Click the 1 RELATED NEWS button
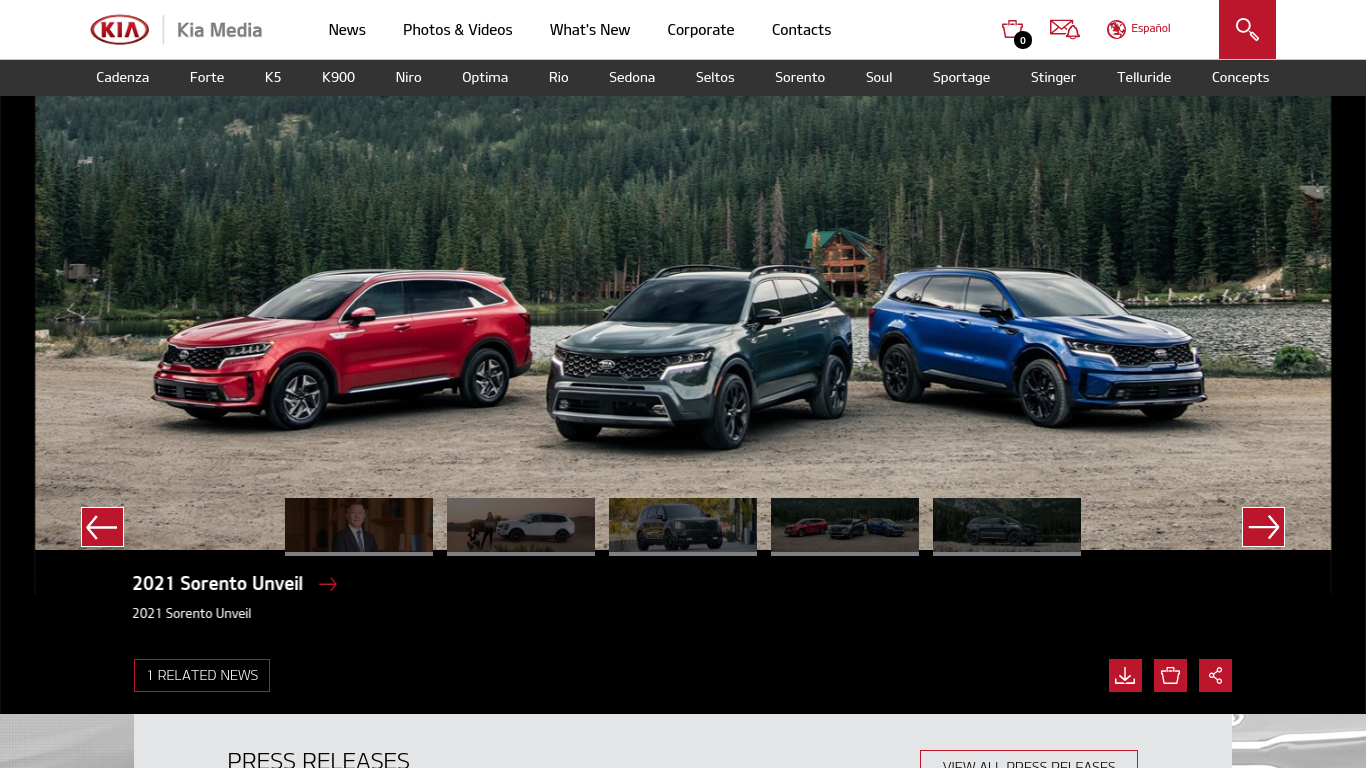The height and width of the screenshot is (768, 1366). (x=202, y=675)
